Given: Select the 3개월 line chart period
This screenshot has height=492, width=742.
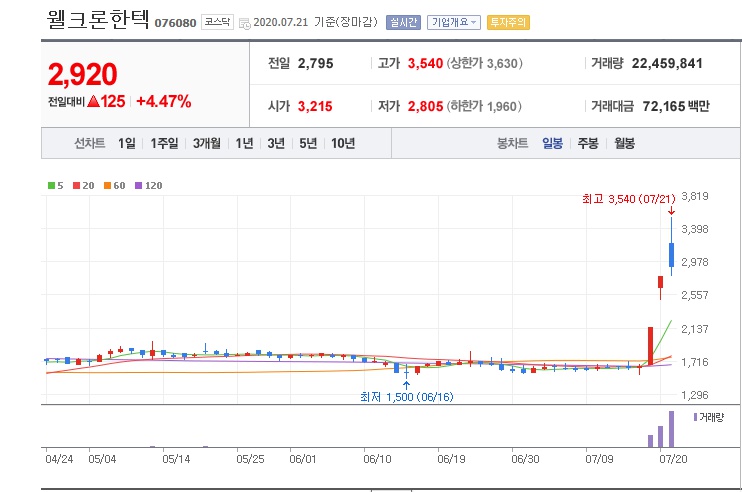Looking at the screenshot, I should pos(206,143).
